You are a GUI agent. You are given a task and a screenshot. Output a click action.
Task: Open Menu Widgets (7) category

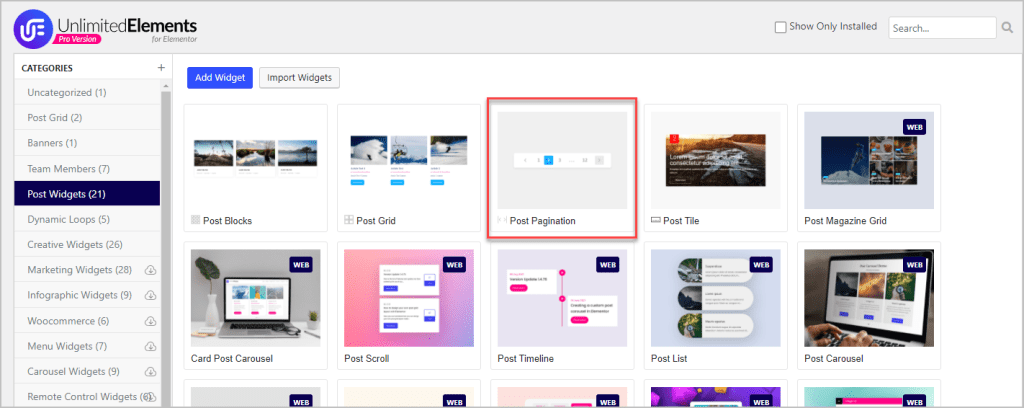tap(88, 347)
